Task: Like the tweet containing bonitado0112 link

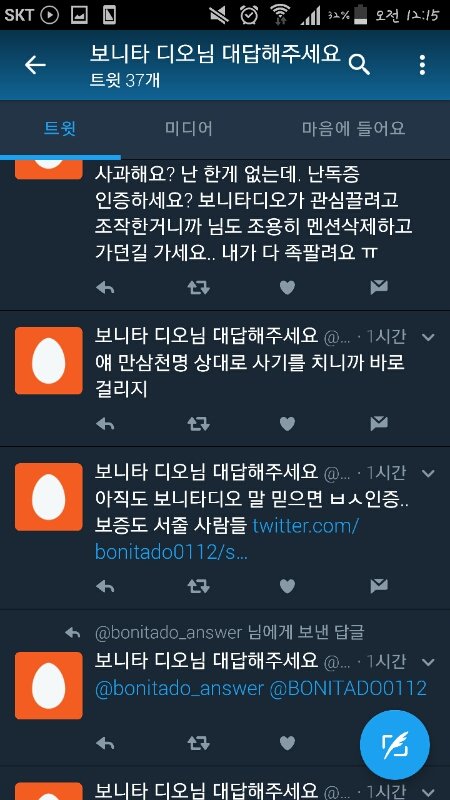Action: tap(287, 586)
